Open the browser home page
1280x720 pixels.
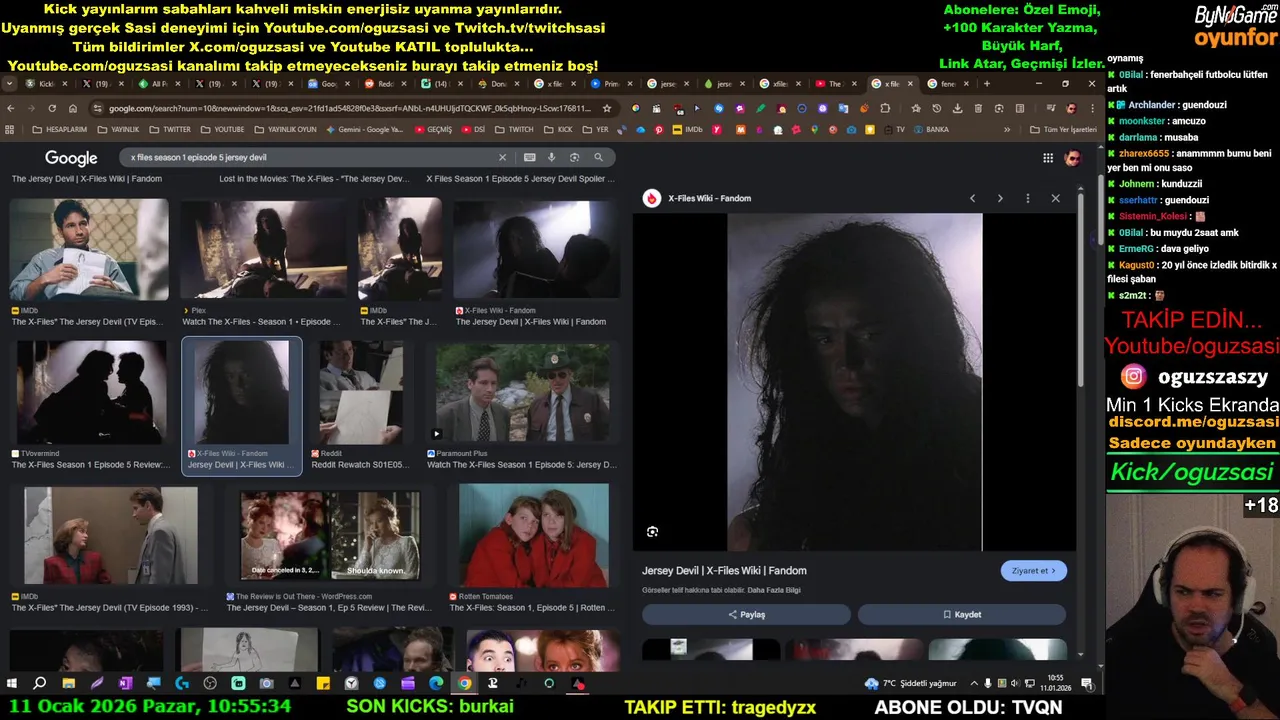coord(73,108)
